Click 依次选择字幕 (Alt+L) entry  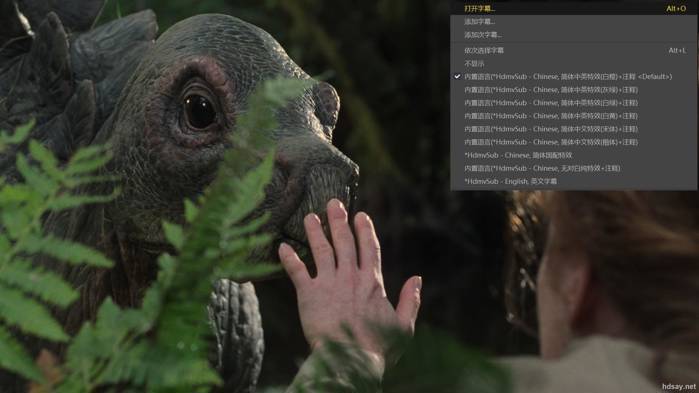coord(574,50)
